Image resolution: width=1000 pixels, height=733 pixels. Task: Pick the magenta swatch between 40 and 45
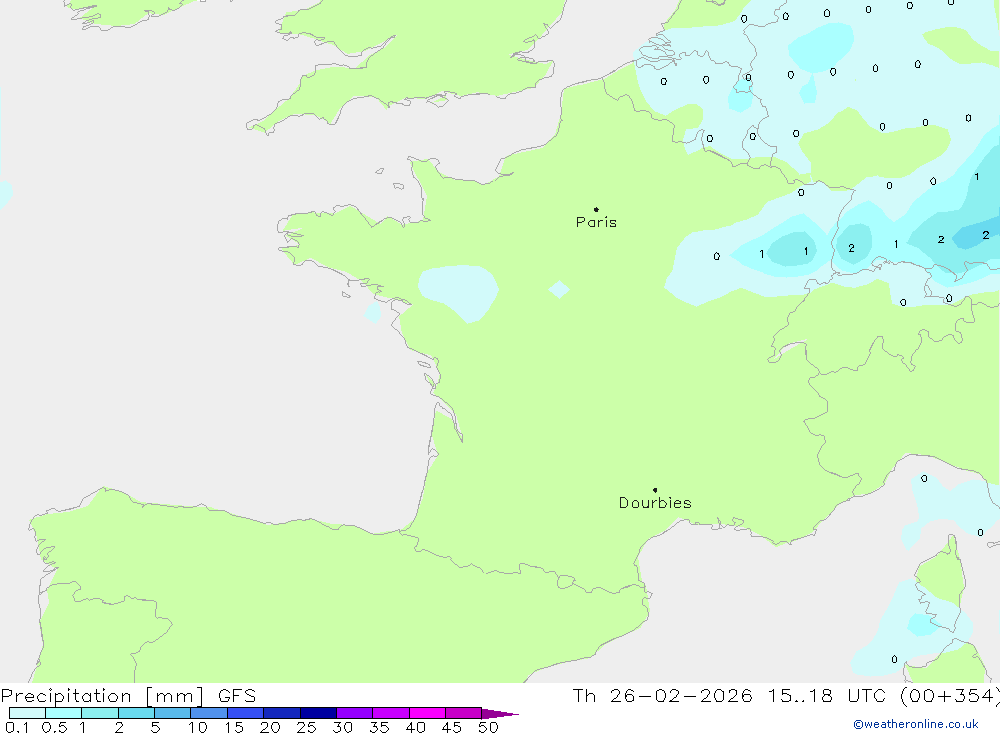(x=427, y=713)
